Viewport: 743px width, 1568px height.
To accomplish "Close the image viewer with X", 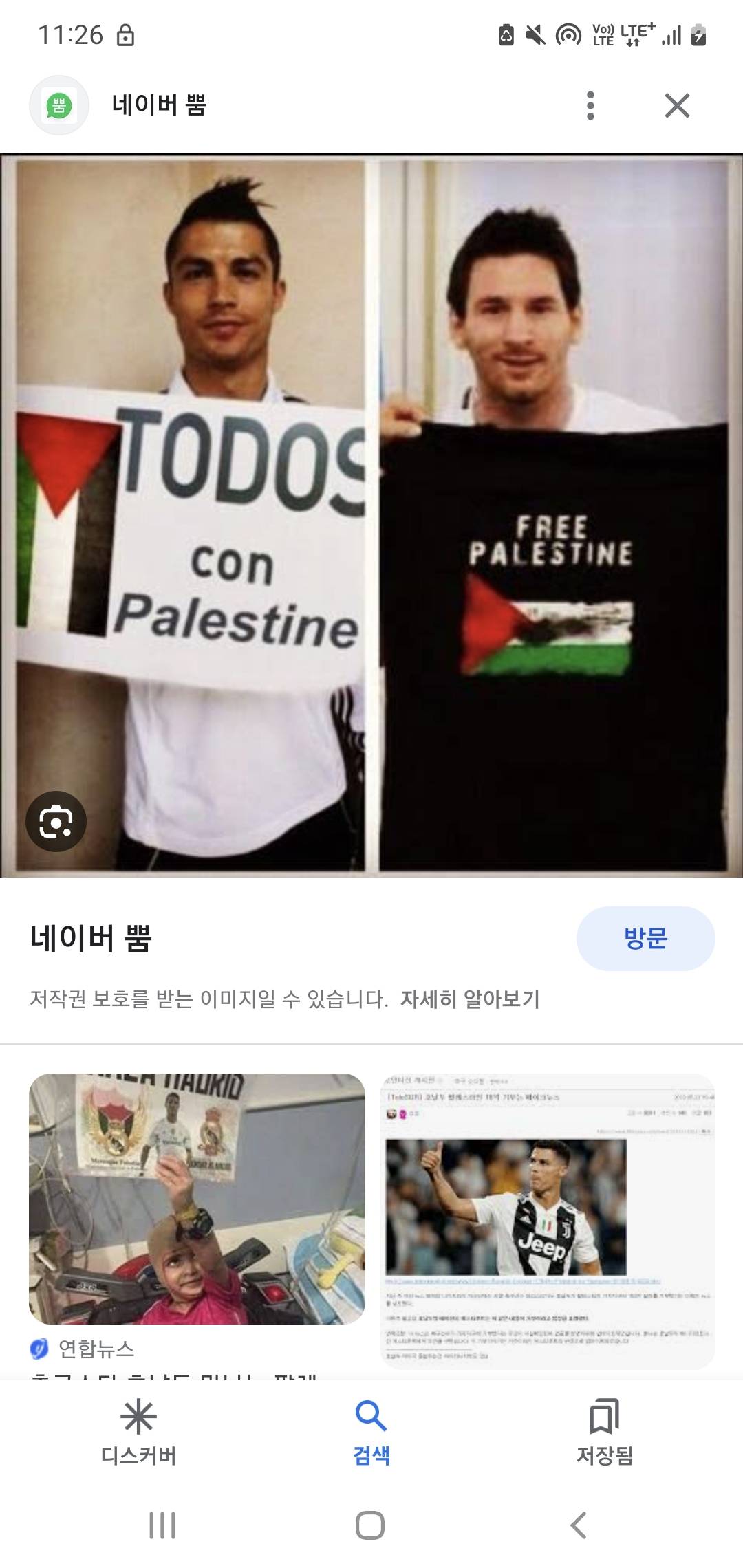I will point(677,106).
